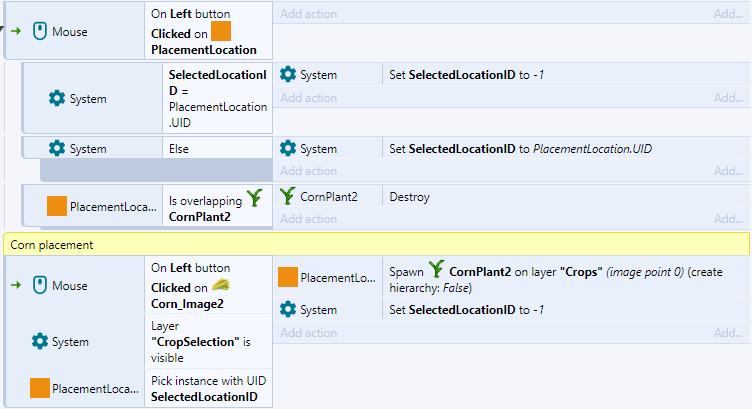The height and width of the screenshot is (409, 752).
Task: Click Add... at right of Corn placement event
Action: click(x=728, y=333)
